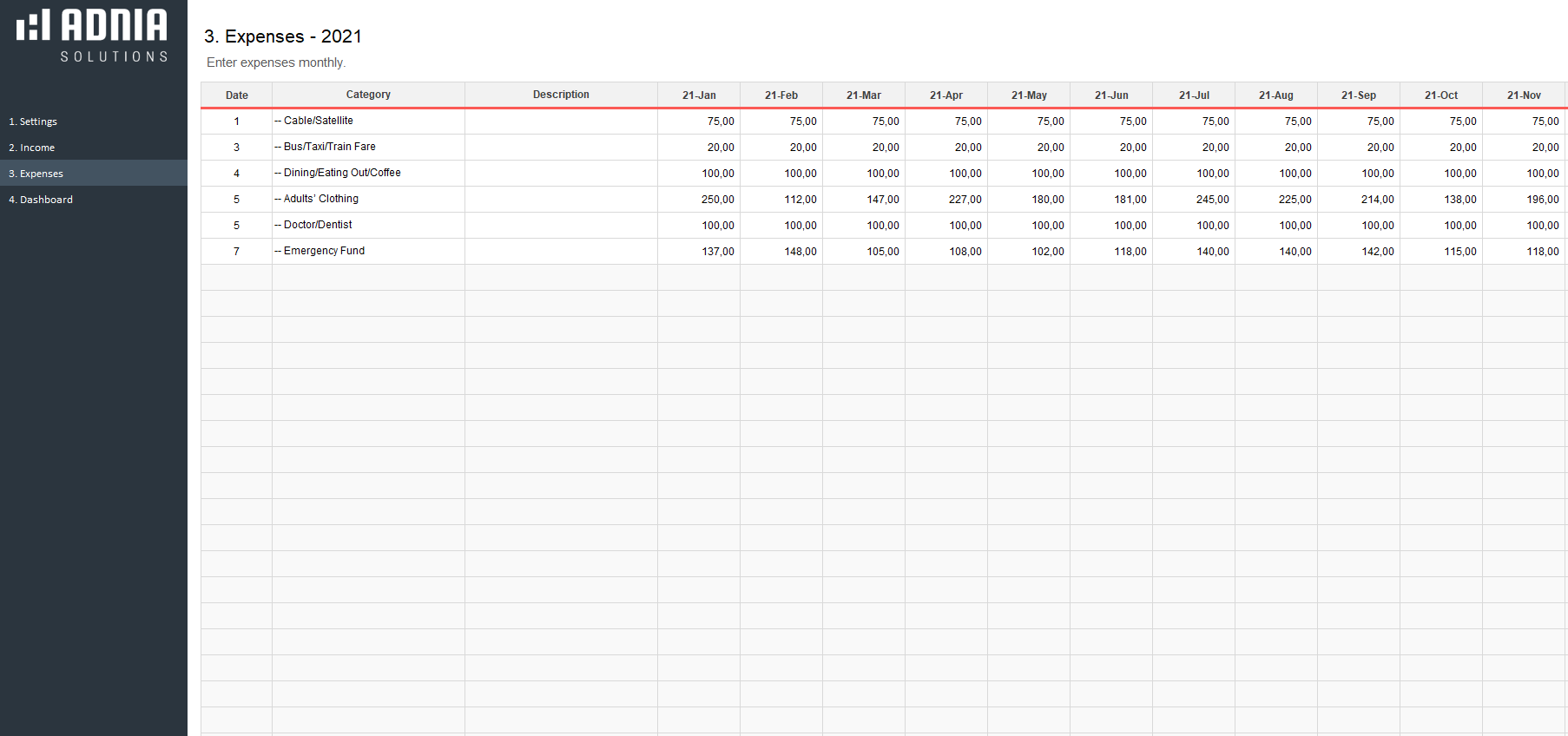Click empty Description cell for Doctor/Dentist
1568x736 pixels.
(x=561, y=225)
